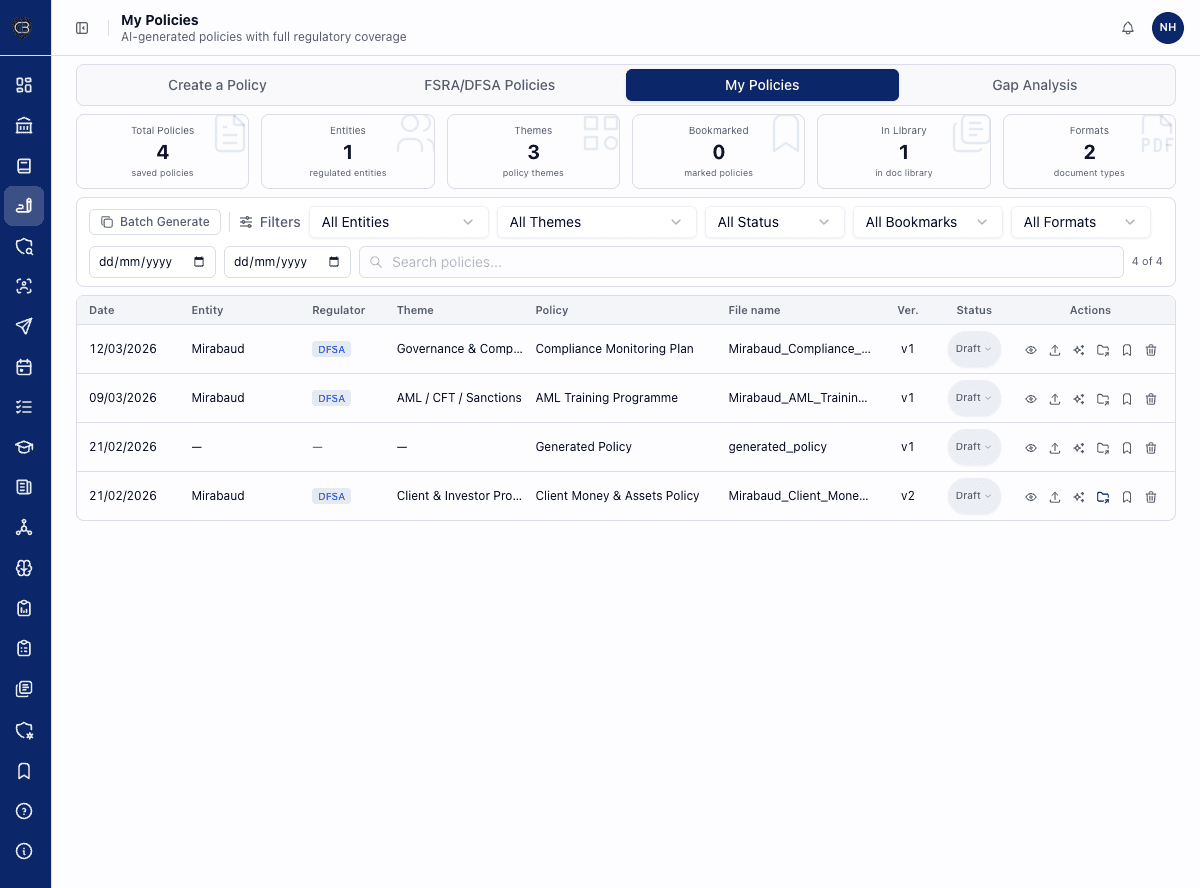The image size is (1200, 888).
Task: Click the Batch Generate button
Action: [154, 221]
